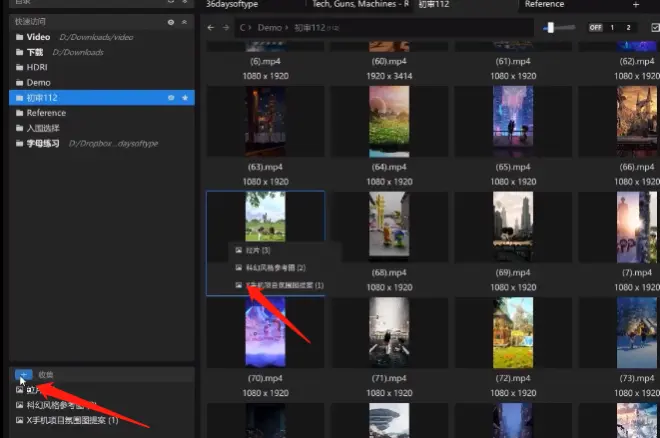Screen dimensions: 660x438
Task: Go forward with the right arrow
Action: pyautogui.click(x=226, y=28)
